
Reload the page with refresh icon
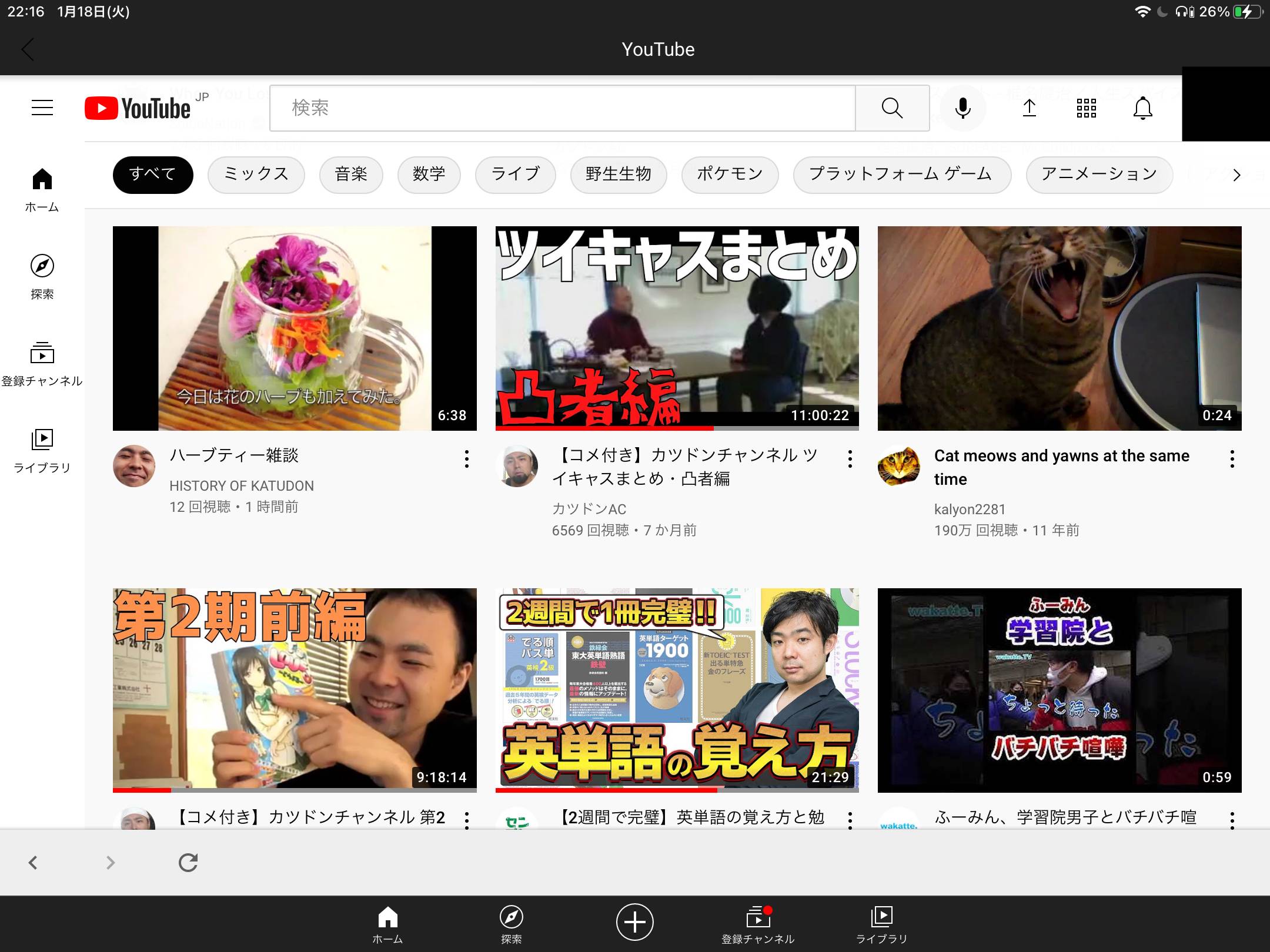pos(188,862)
